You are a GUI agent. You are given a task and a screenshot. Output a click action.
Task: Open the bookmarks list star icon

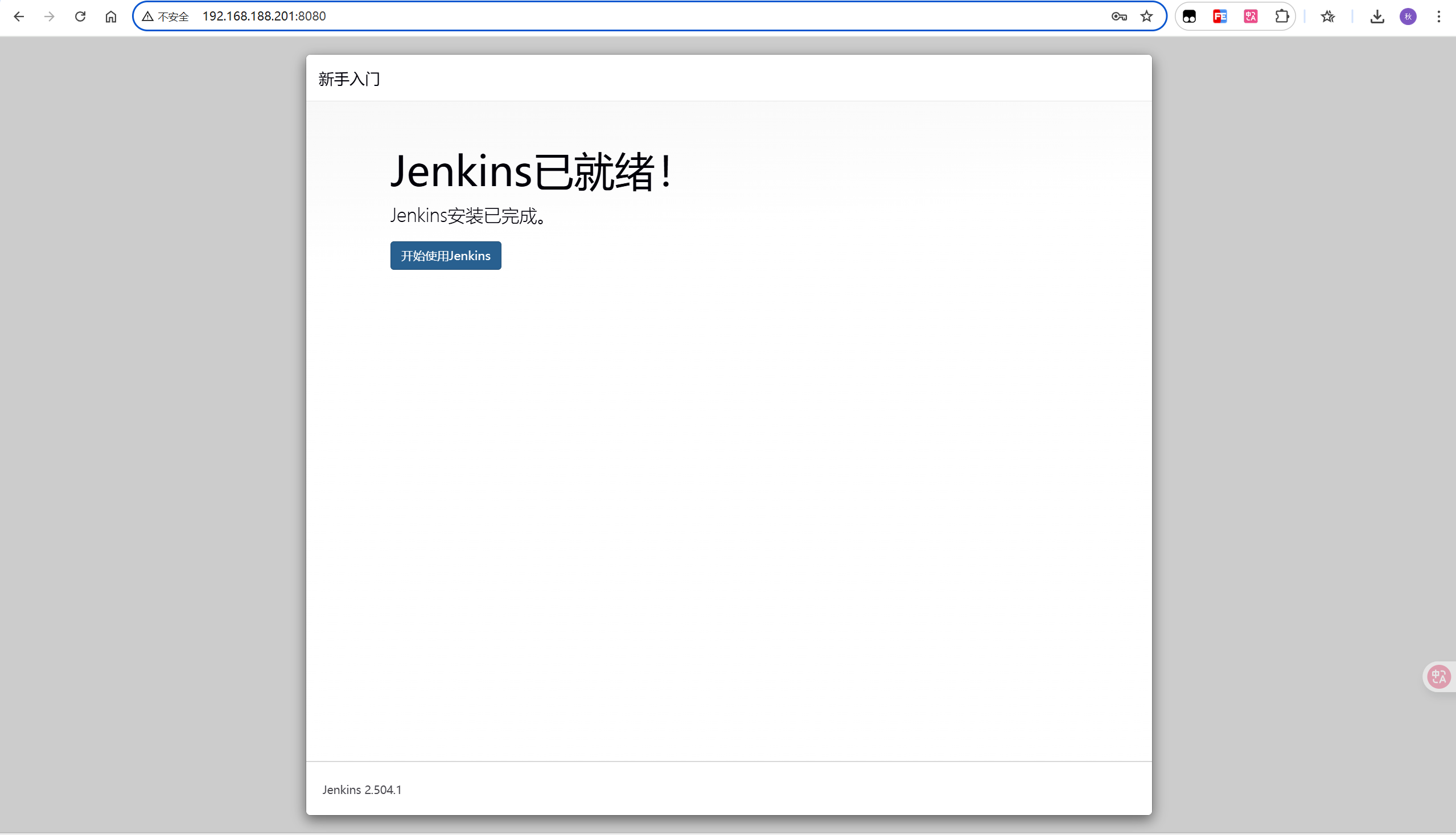(x=1327, y=17)
